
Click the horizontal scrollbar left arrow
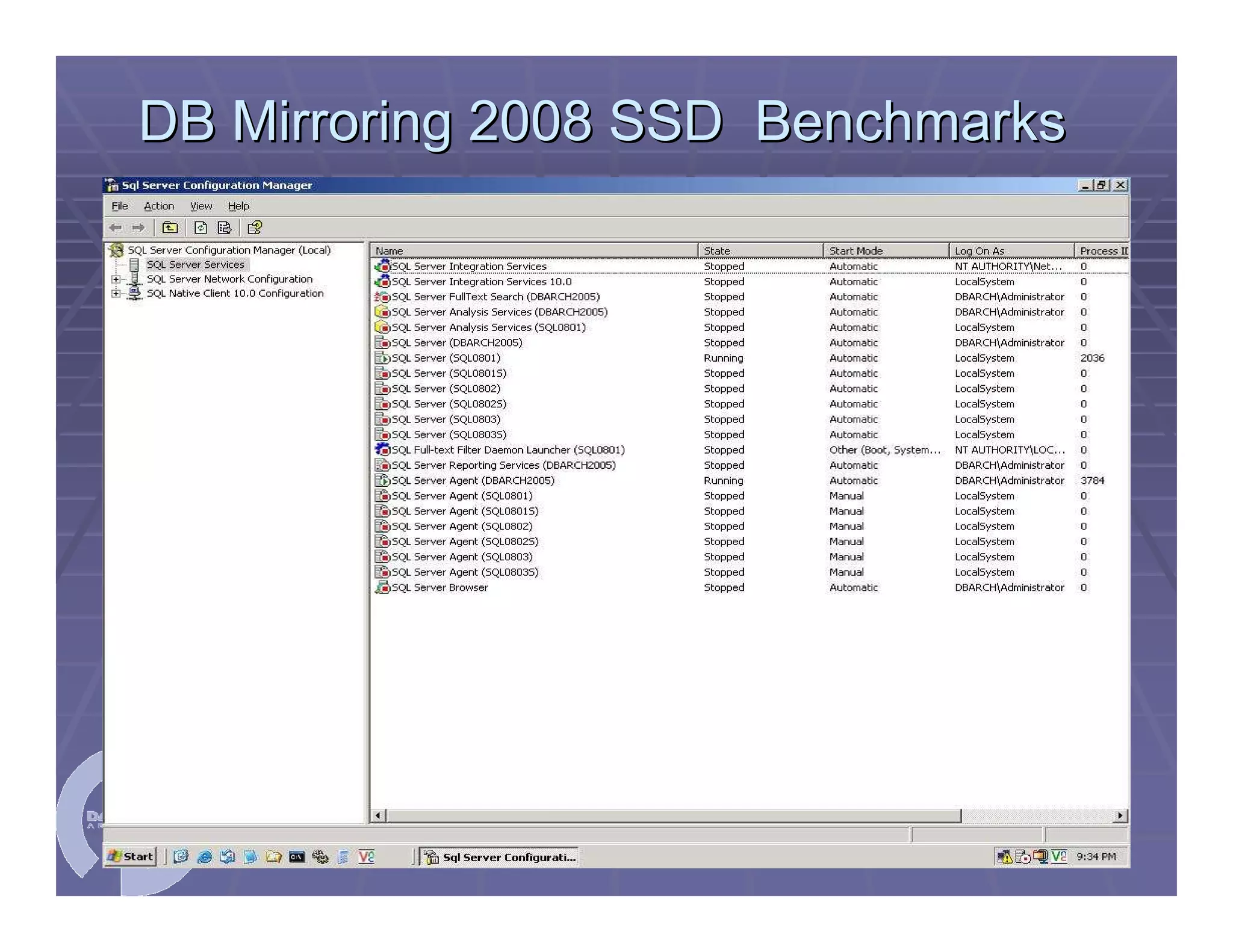point(378,815)
